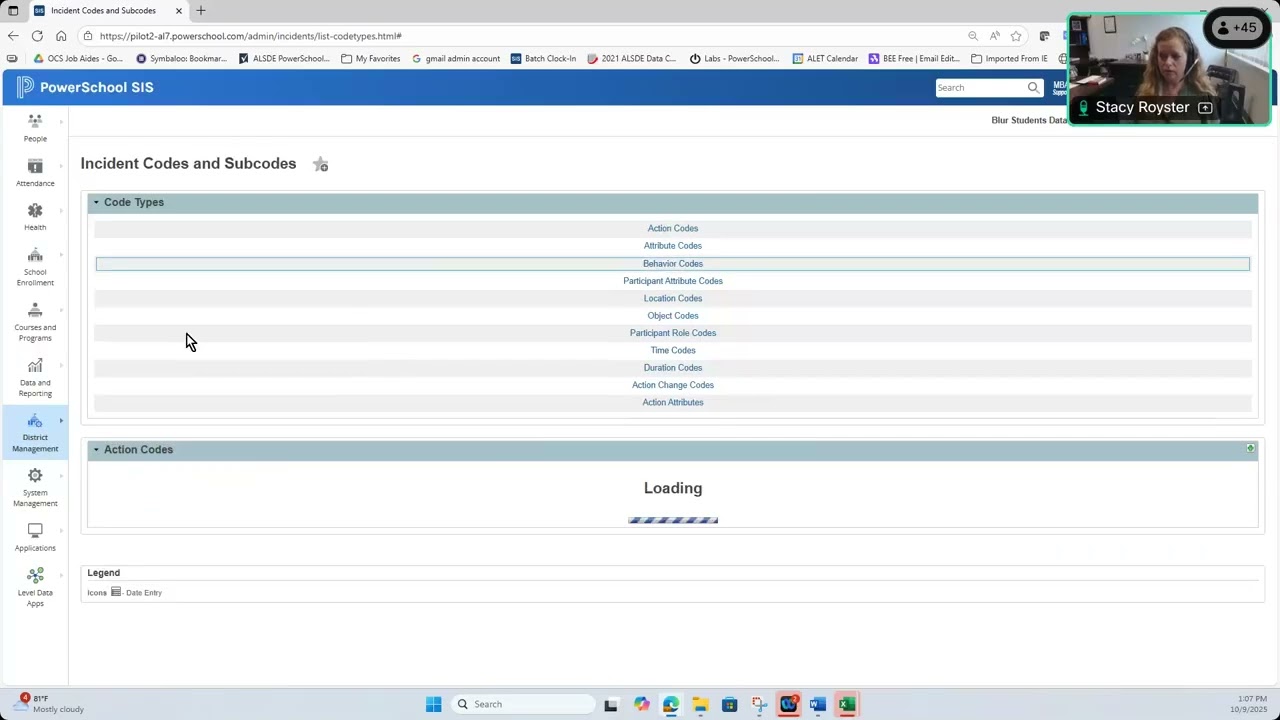
Task: Open Microsoft Store from the taskbar
Action: (729, 704)
